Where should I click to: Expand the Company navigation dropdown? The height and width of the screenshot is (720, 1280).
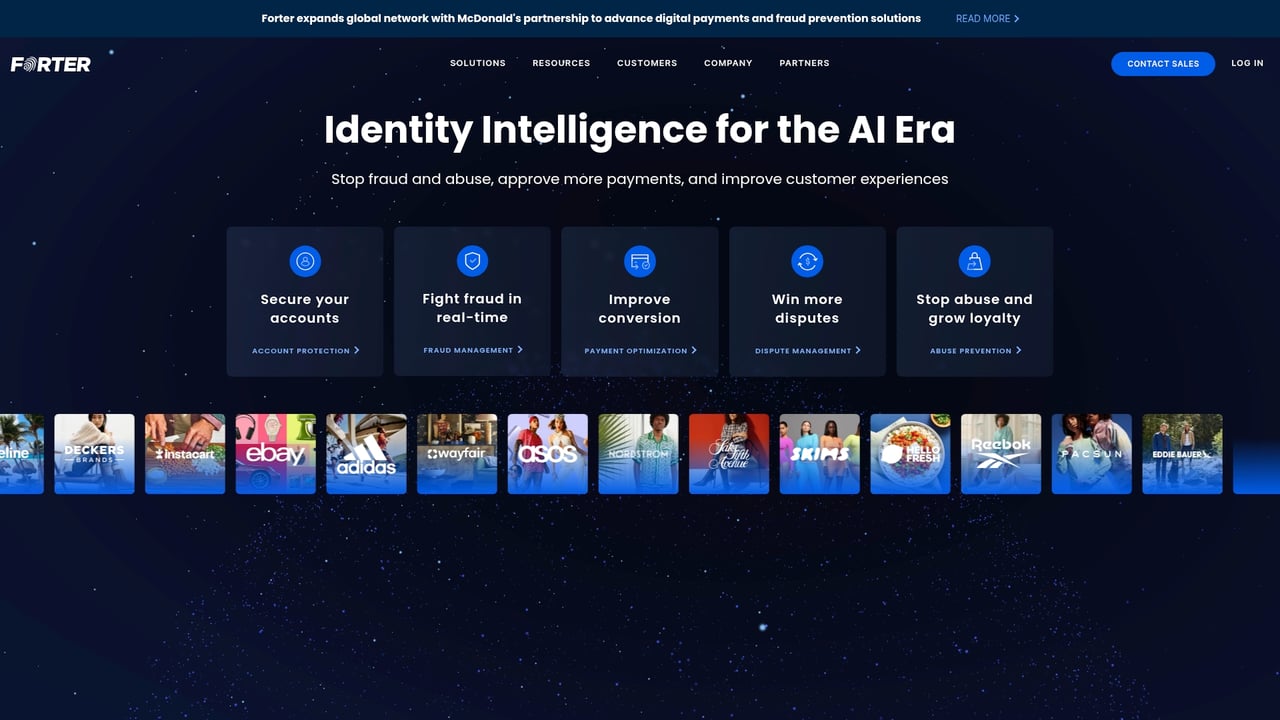(727, 63)
